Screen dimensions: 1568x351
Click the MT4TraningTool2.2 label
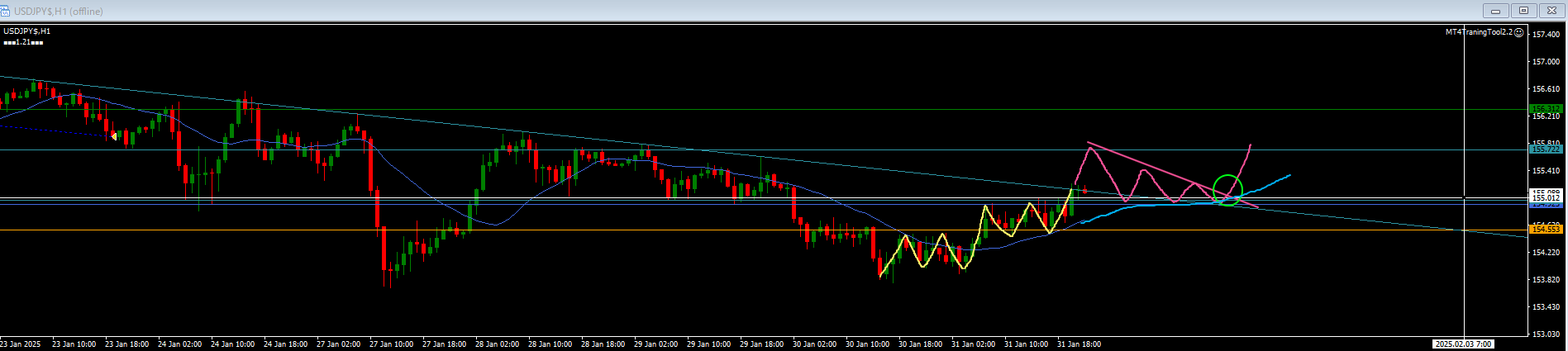(x=1478, y=32)
